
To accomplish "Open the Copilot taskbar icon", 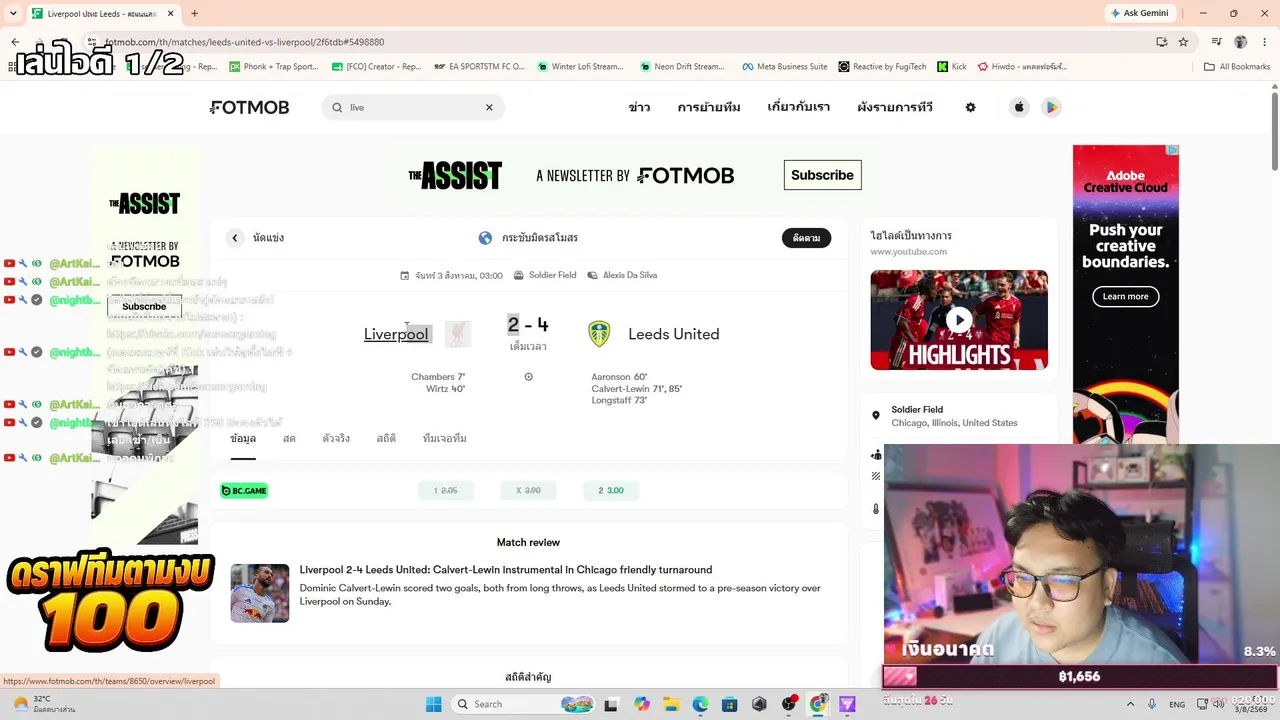I will [x=641, y=704].
